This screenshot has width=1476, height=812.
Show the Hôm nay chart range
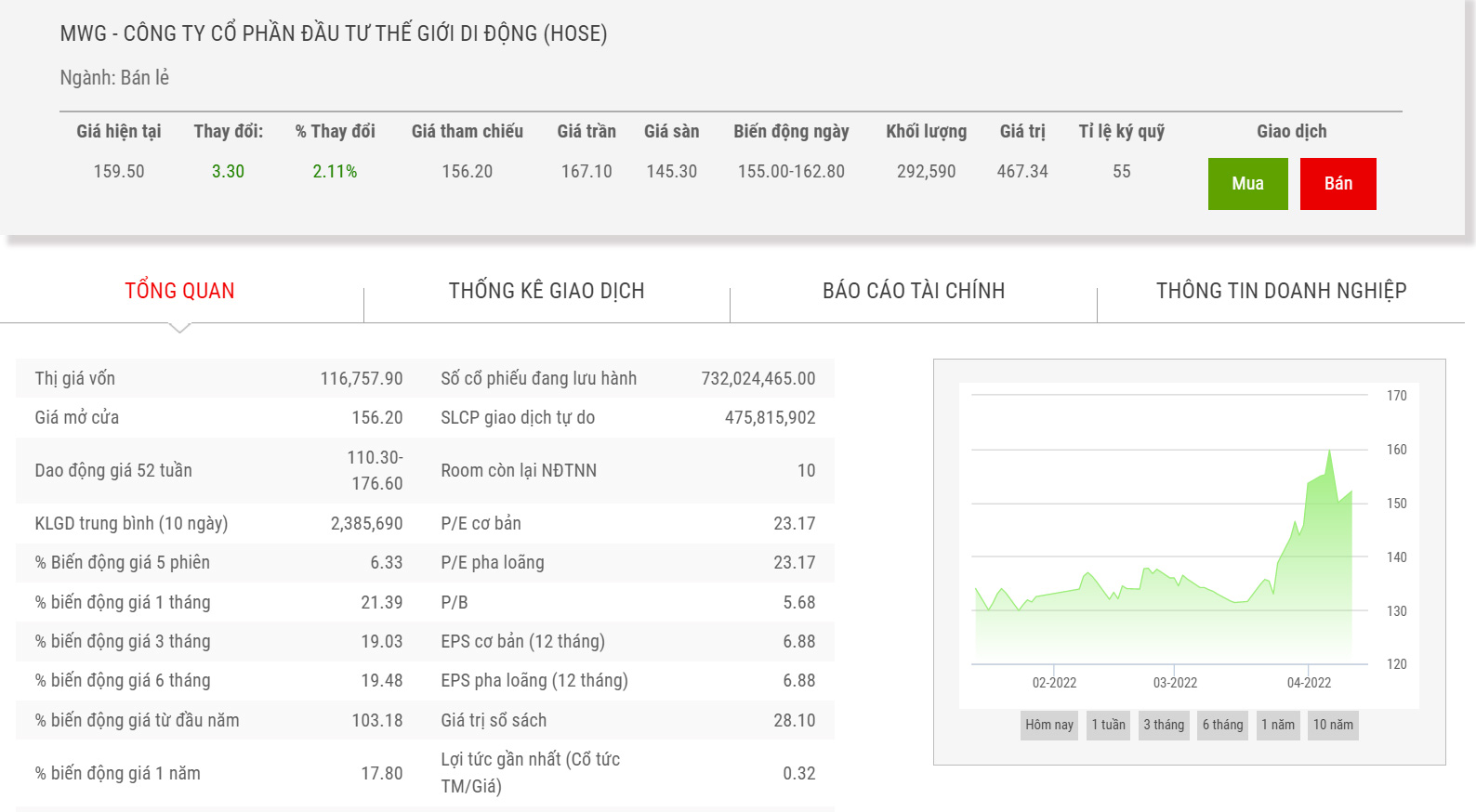(1048, 725)
